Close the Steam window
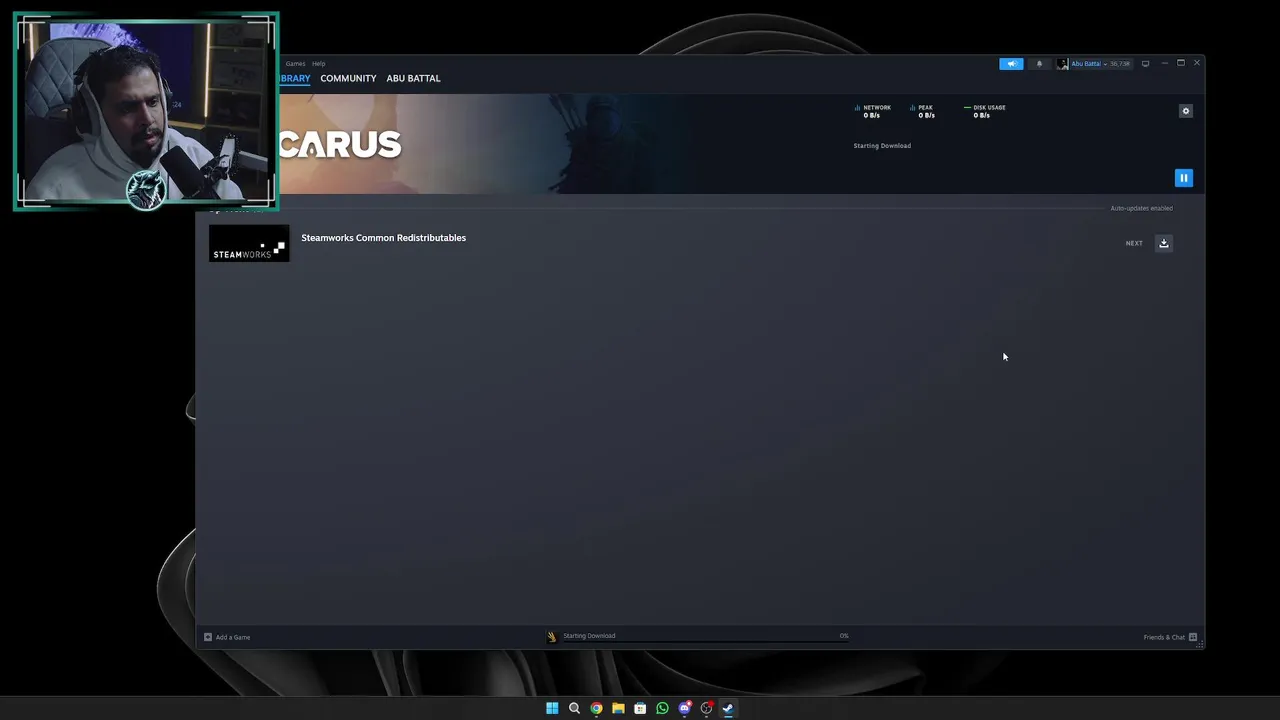 pyautogui.click(x=1196, y=63)
